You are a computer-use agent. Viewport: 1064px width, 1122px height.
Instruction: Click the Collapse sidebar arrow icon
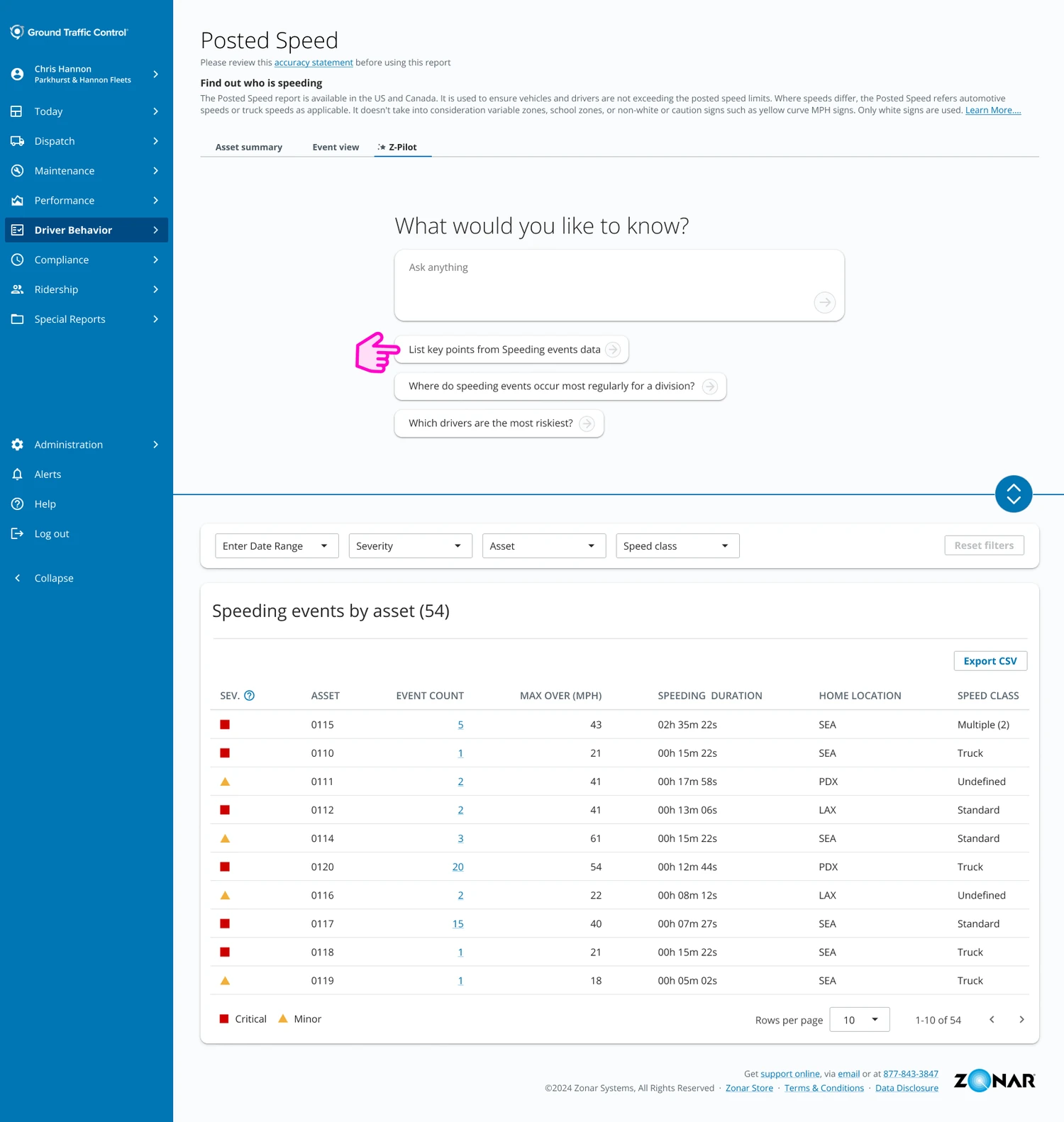18,578
